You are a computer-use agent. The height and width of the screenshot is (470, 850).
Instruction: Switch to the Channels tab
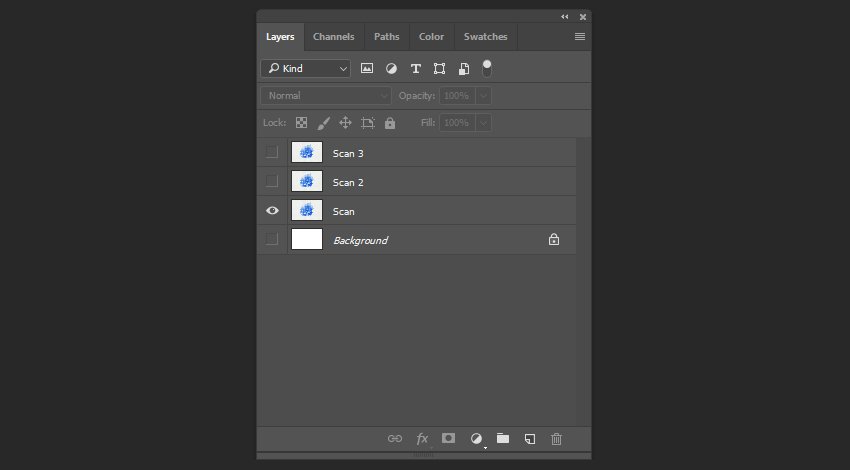(333, 37)
